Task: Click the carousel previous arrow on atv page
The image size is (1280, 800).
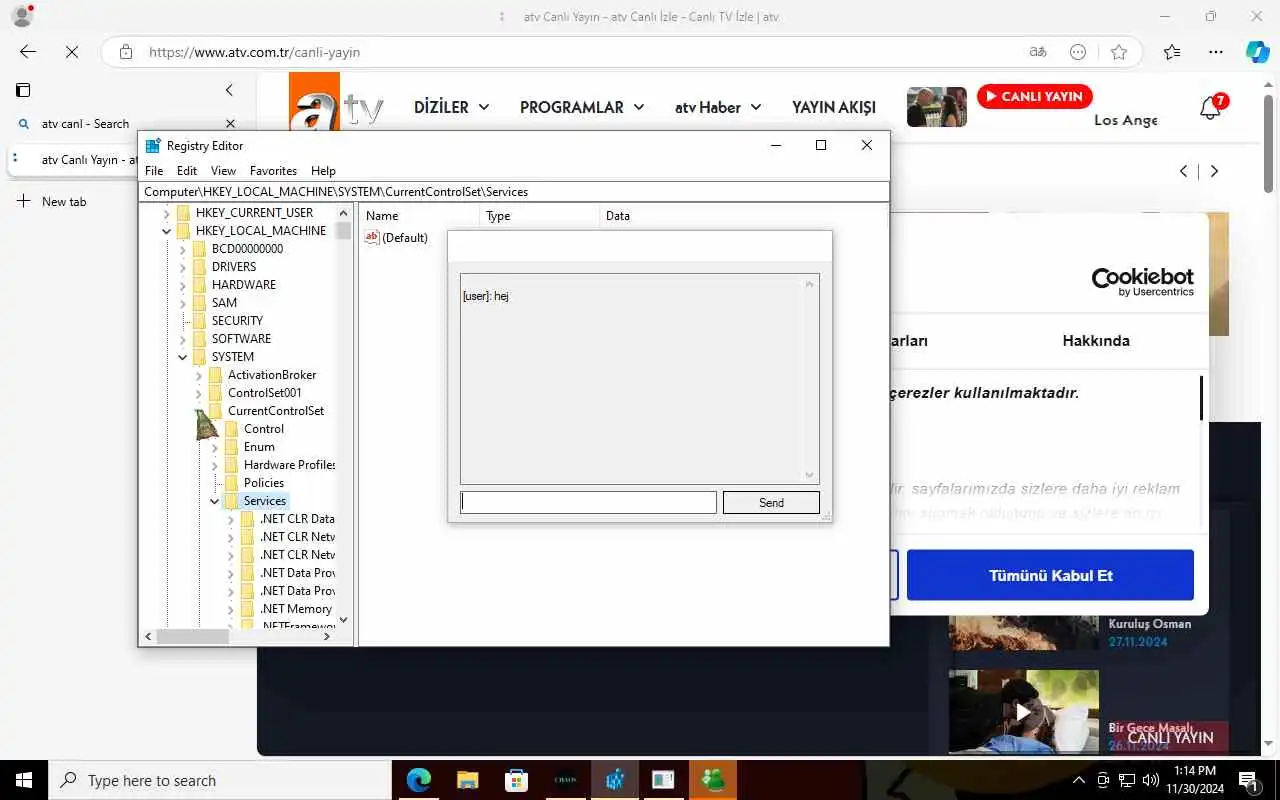Action: (1184, 171)
